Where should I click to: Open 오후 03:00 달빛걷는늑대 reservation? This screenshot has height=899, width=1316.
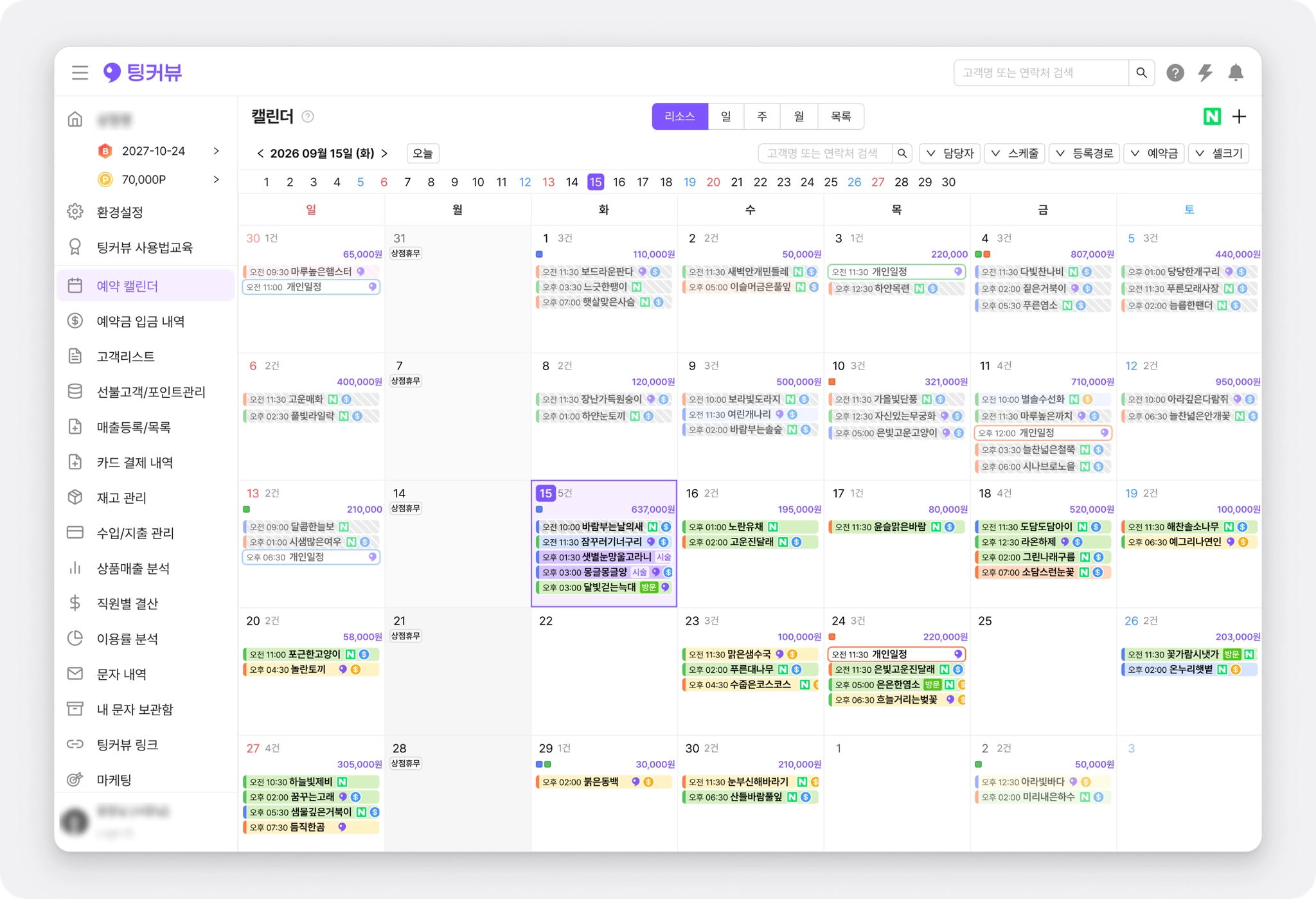pos(604,587)
